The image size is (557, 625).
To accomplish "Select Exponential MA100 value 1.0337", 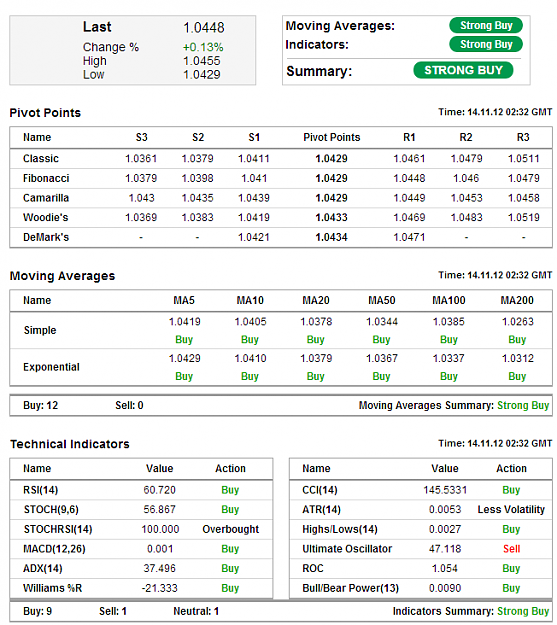I will [449, 358].
